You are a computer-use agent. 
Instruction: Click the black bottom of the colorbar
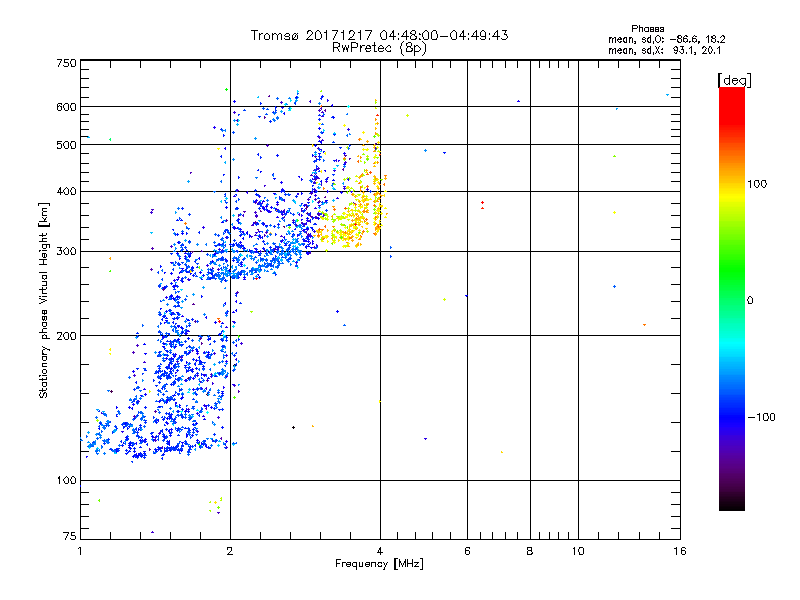click(x=732, y=503)
